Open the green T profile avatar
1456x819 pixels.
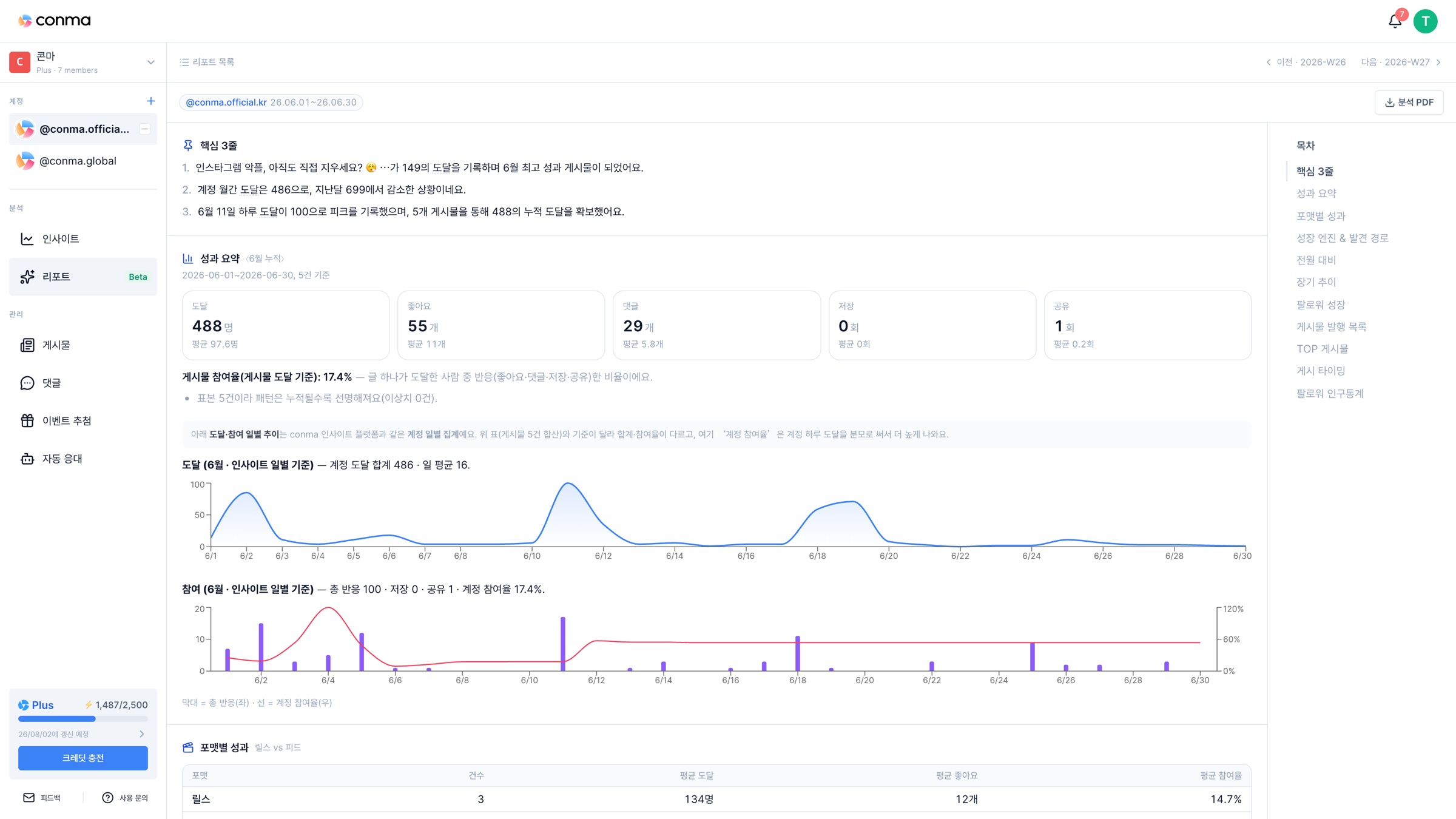click(x=1425, y=21)
